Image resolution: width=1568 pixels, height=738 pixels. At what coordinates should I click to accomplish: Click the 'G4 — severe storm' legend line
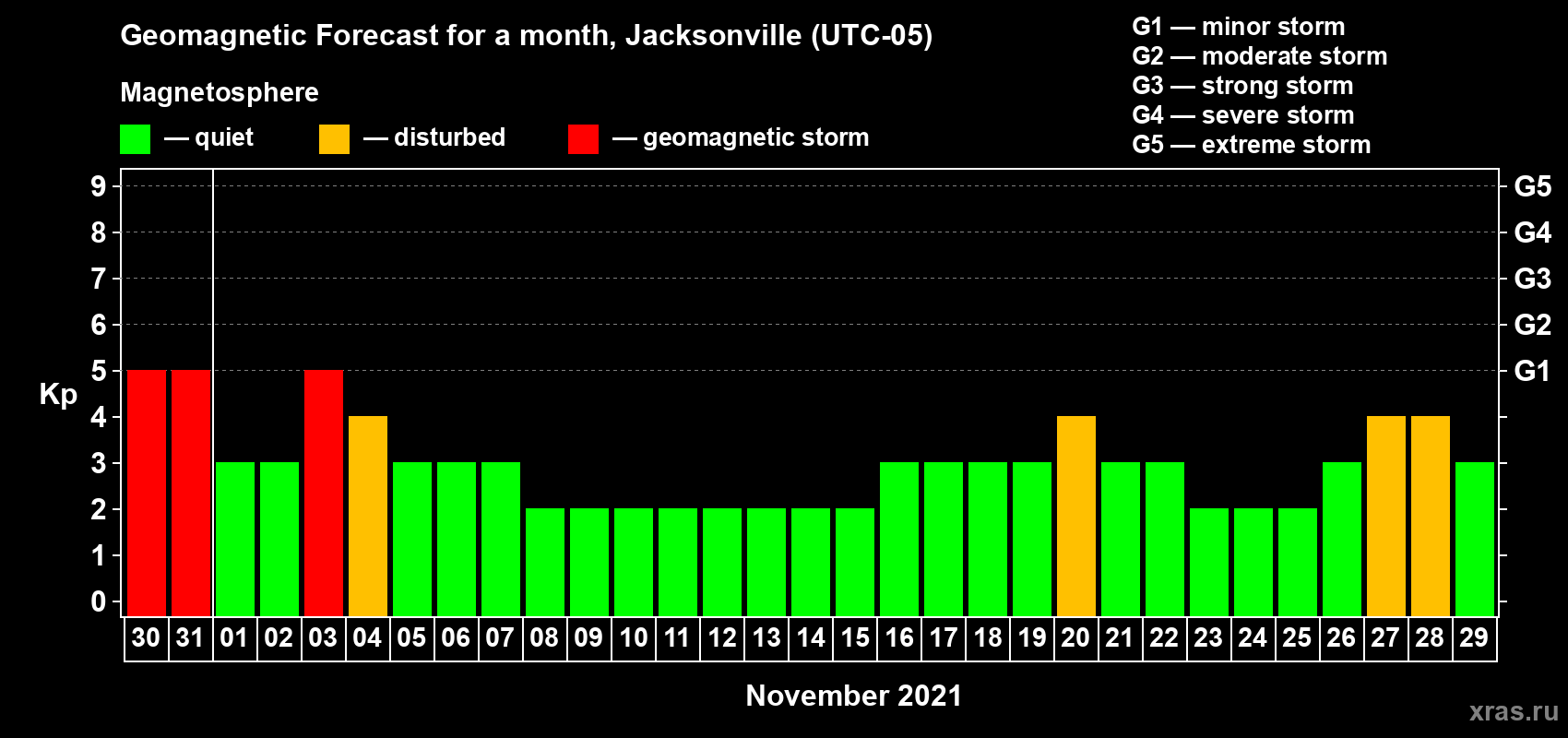click(1242, 115)
